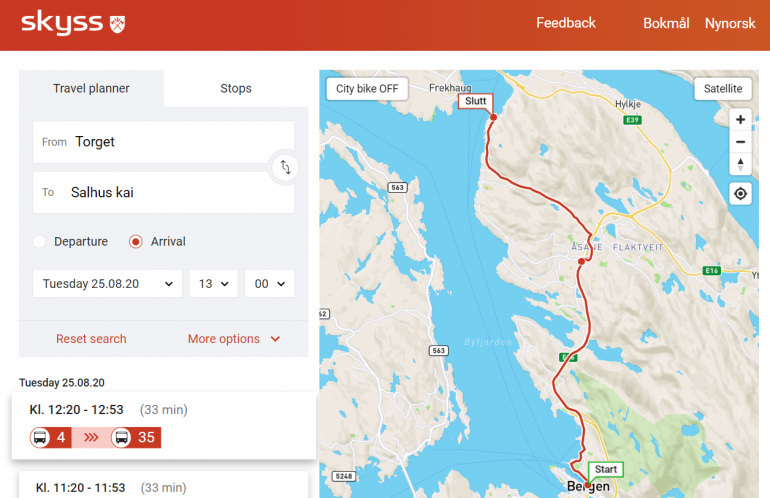Viewport: 770px width, 498px height.
Task: Switch to the Stops tab
Action: click(x=236, y=88)
